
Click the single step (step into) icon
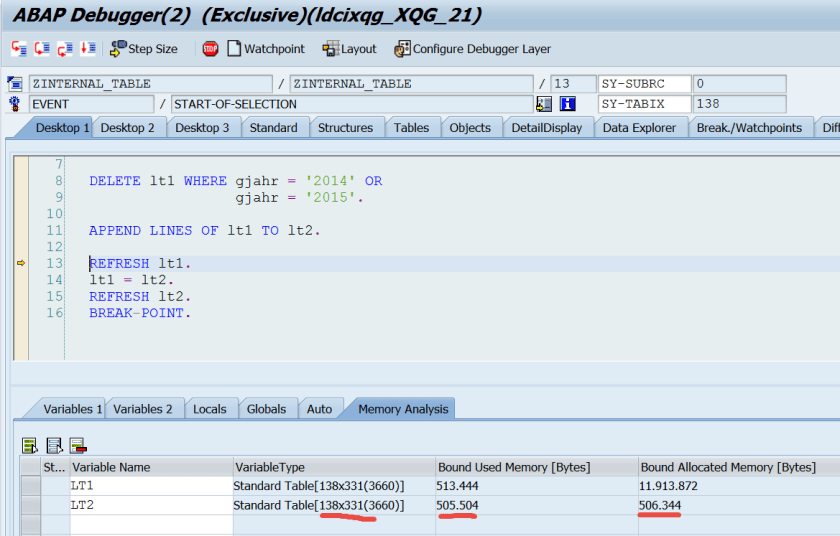(x=19, y=48)
